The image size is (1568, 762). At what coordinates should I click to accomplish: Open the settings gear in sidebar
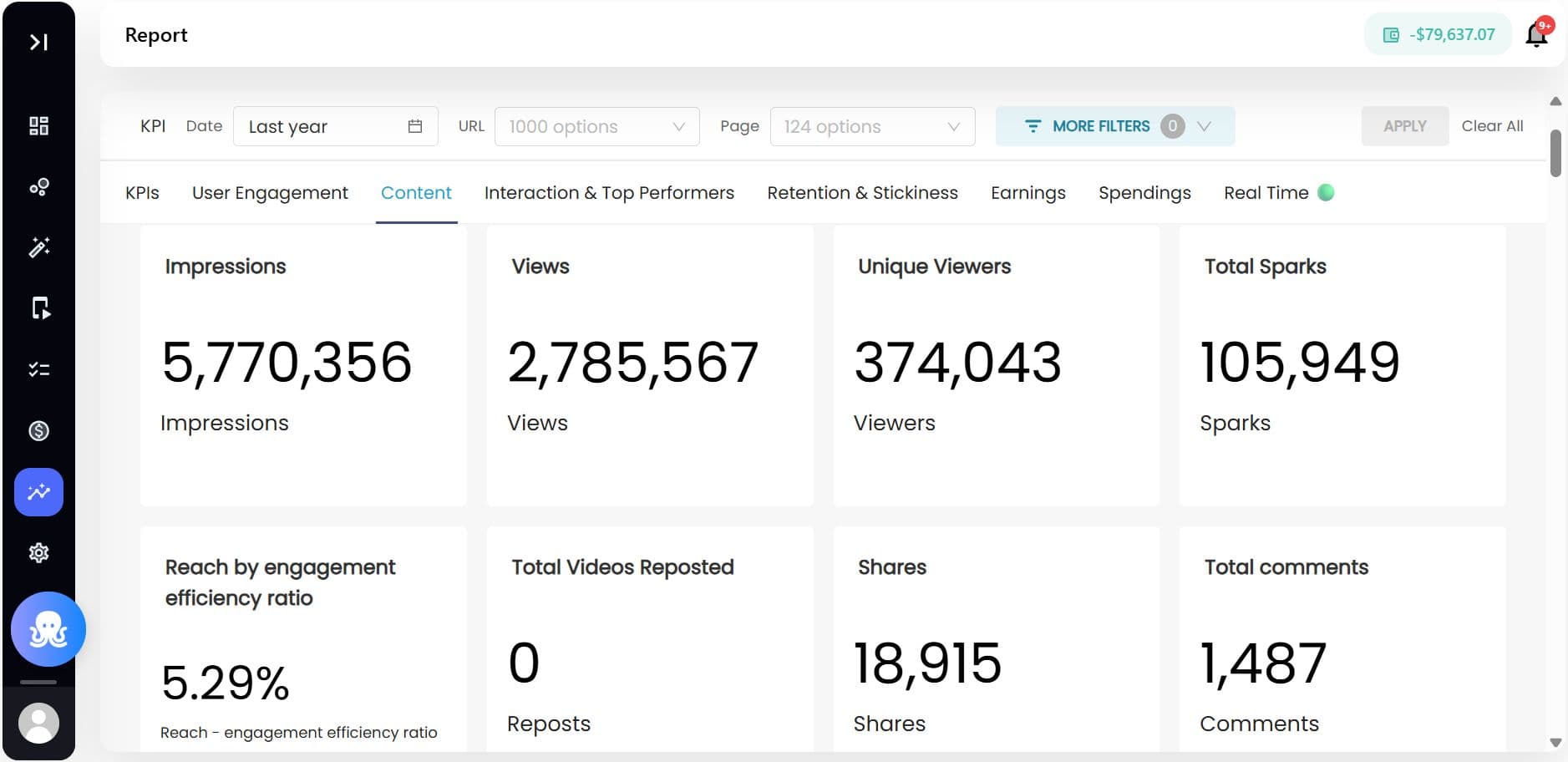(38, 553)
